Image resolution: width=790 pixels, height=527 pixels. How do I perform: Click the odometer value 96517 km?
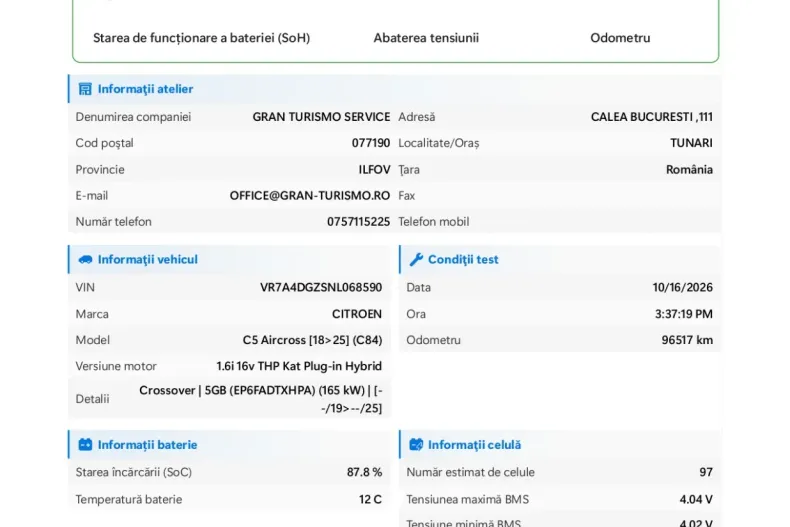pyautogui.click(x=687, y=340)
